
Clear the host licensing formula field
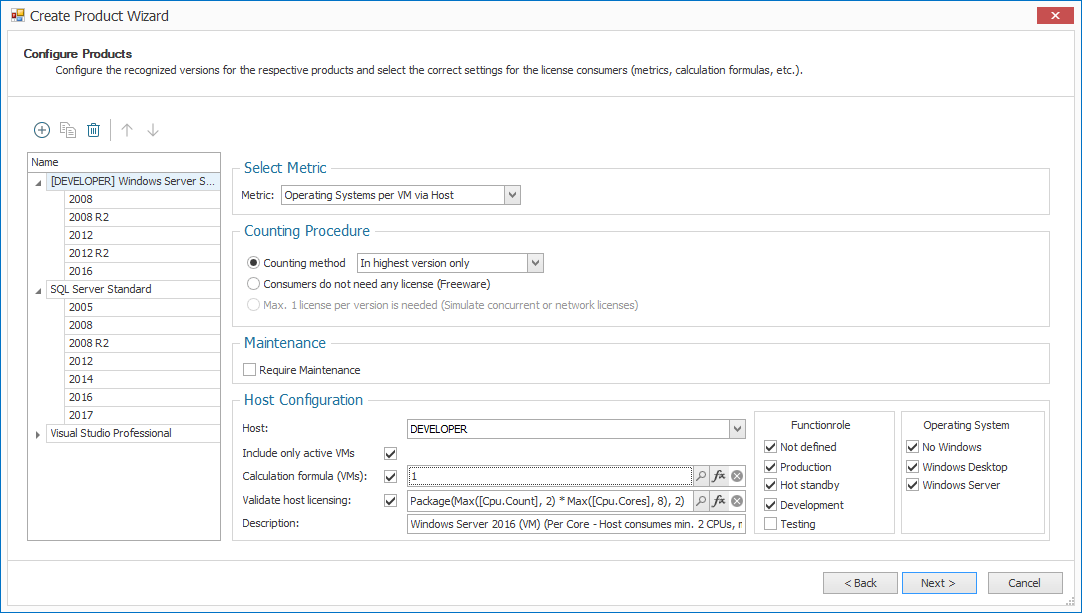(737, 501)
